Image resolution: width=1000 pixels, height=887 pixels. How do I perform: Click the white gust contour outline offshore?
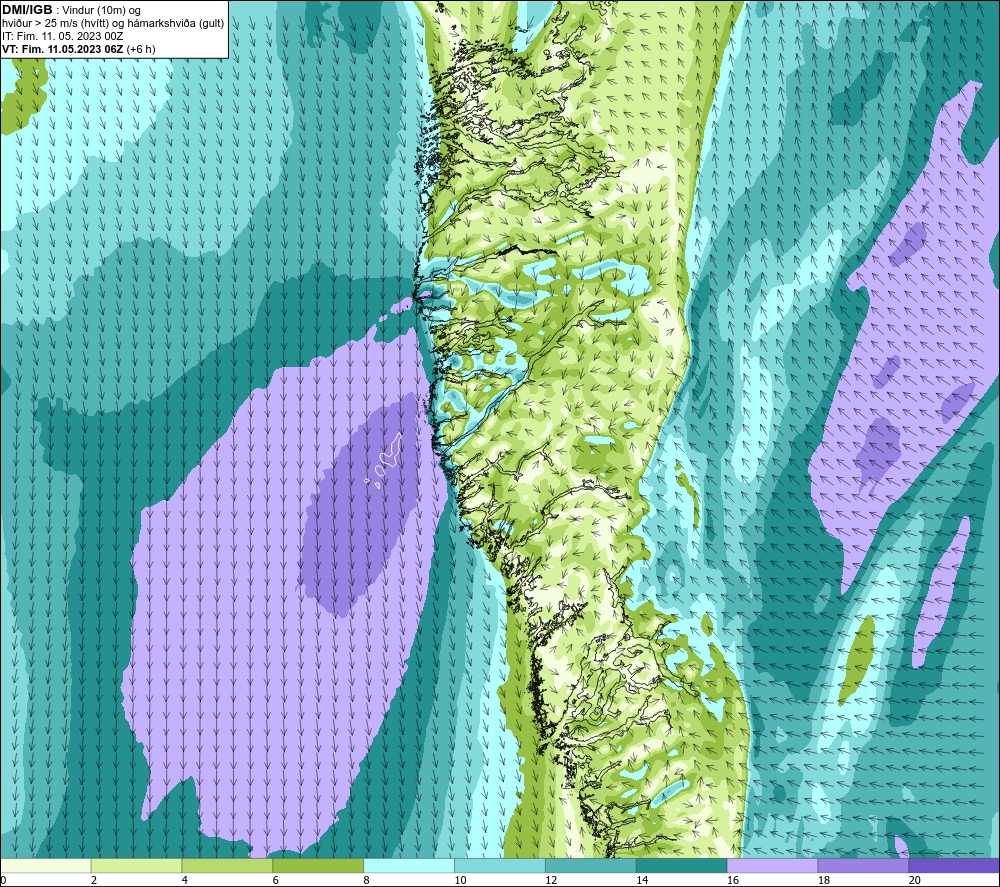(x=390, y=450)
